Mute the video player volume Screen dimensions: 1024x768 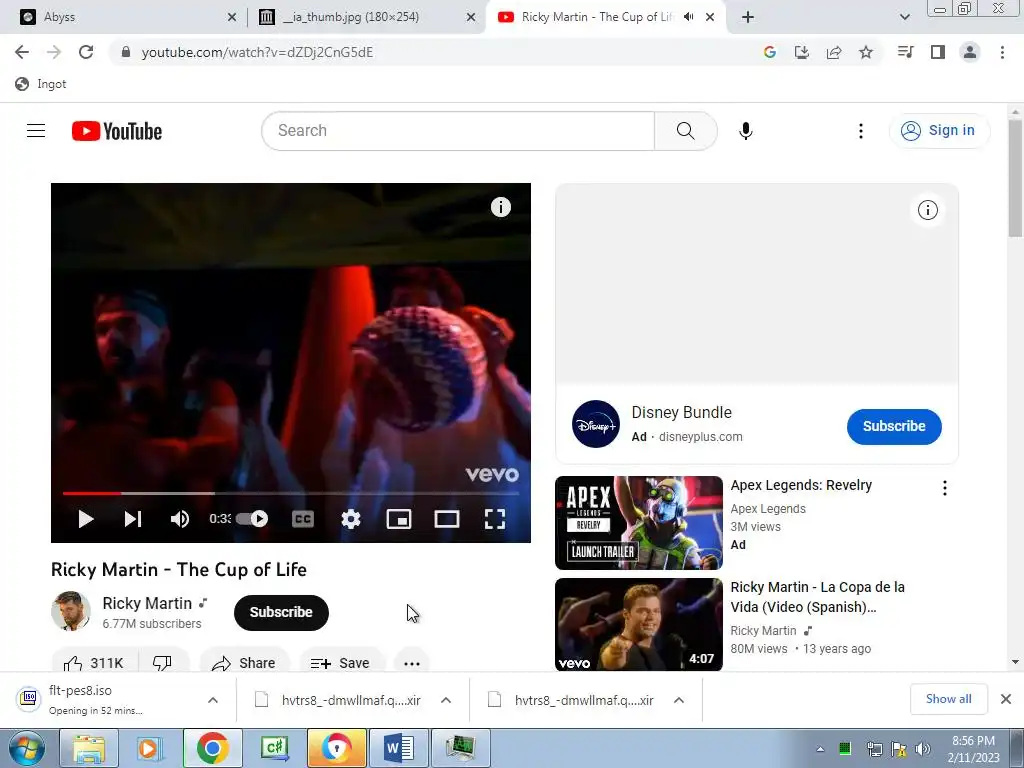(x=180, y=519)
